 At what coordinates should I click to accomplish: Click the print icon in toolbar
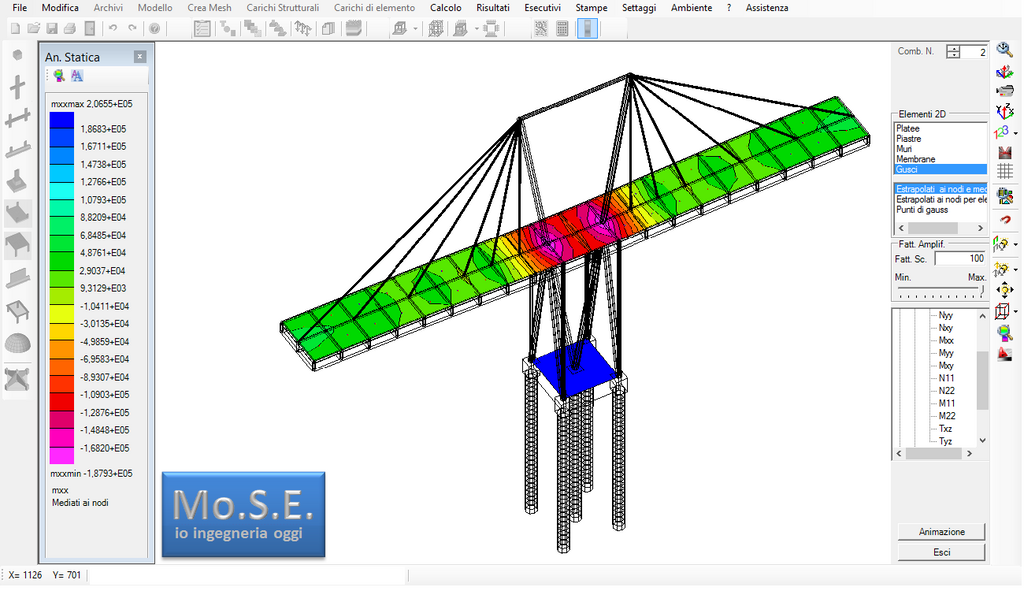coord(70,29)
